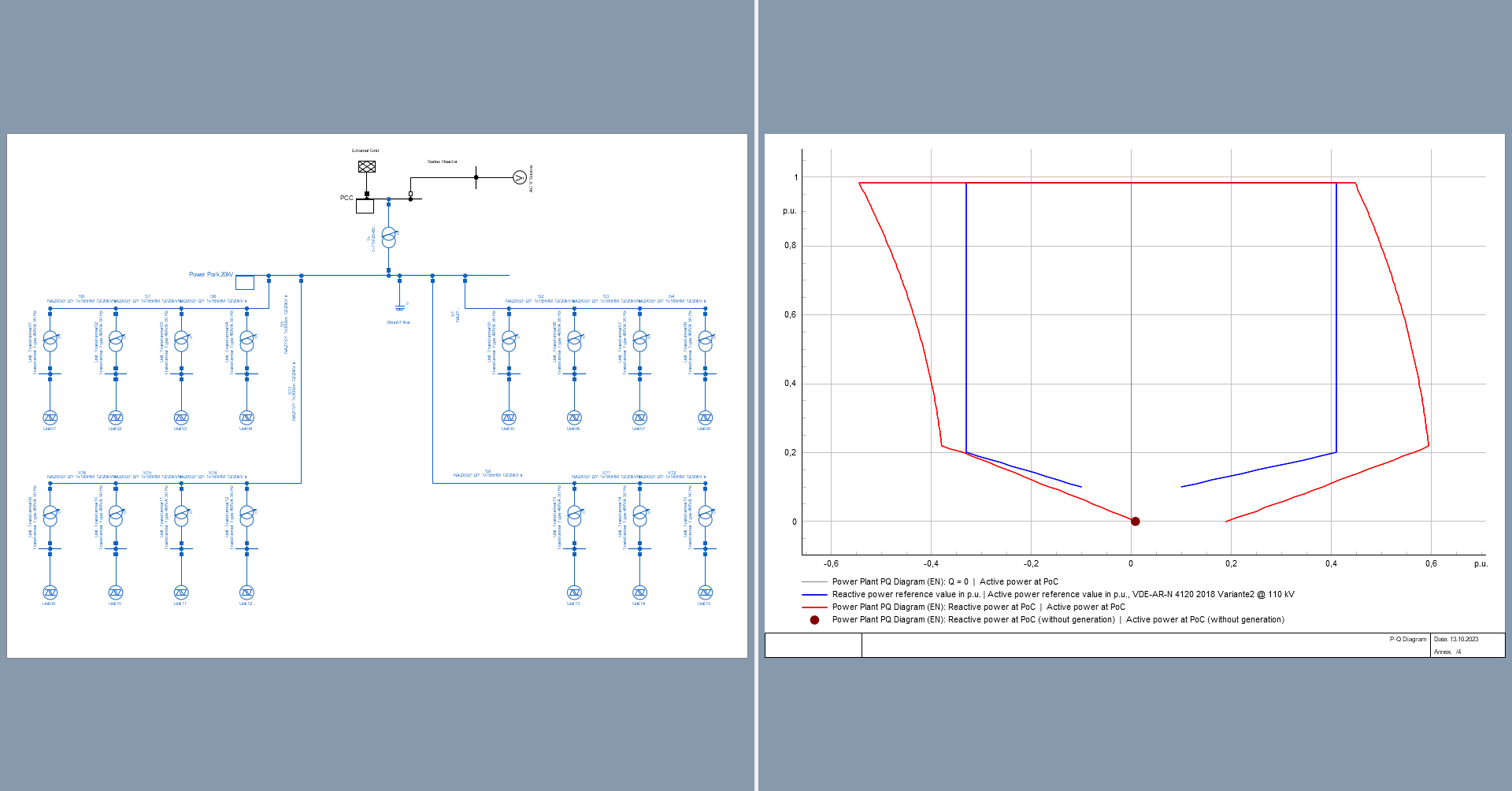Select the Unit 05 generator symbol

tap(509, 418)
